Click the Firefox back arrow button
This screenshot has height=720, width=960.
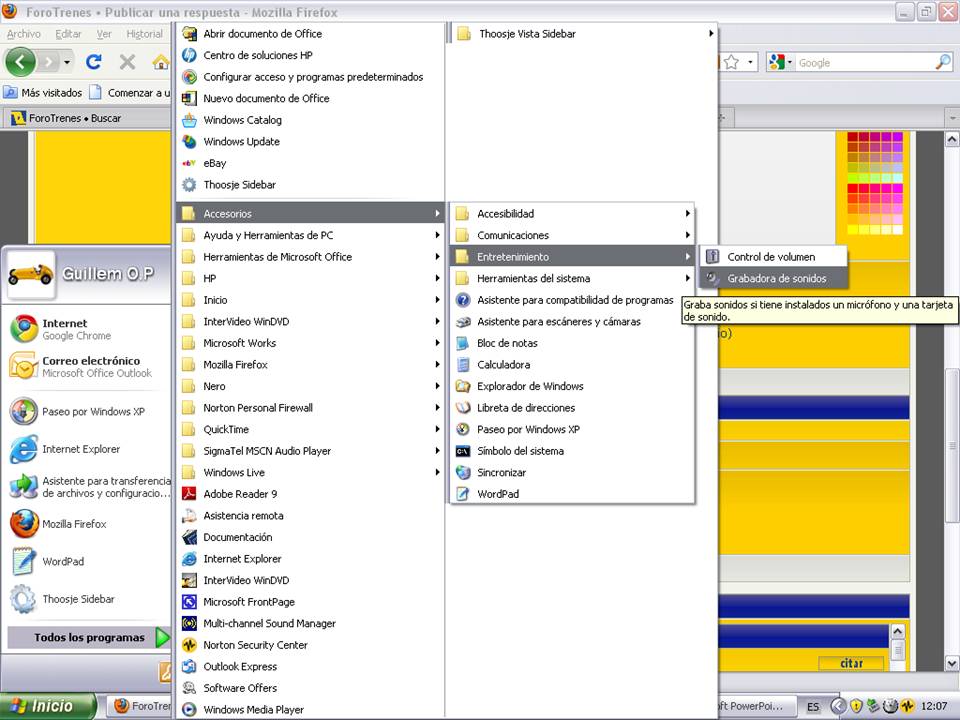(20, 62)
